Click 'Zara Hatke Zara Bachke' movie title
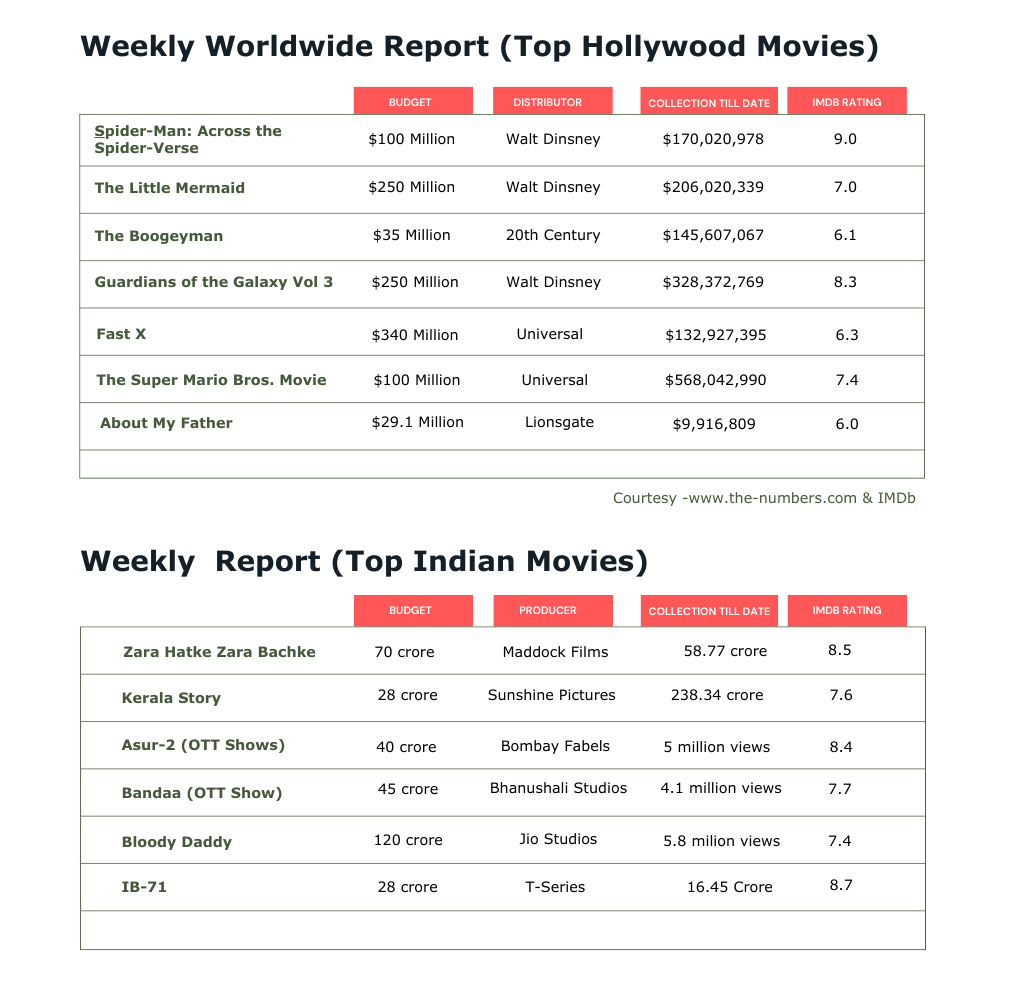This screenshot has width=1024, height=1000. tap(219, 652)
